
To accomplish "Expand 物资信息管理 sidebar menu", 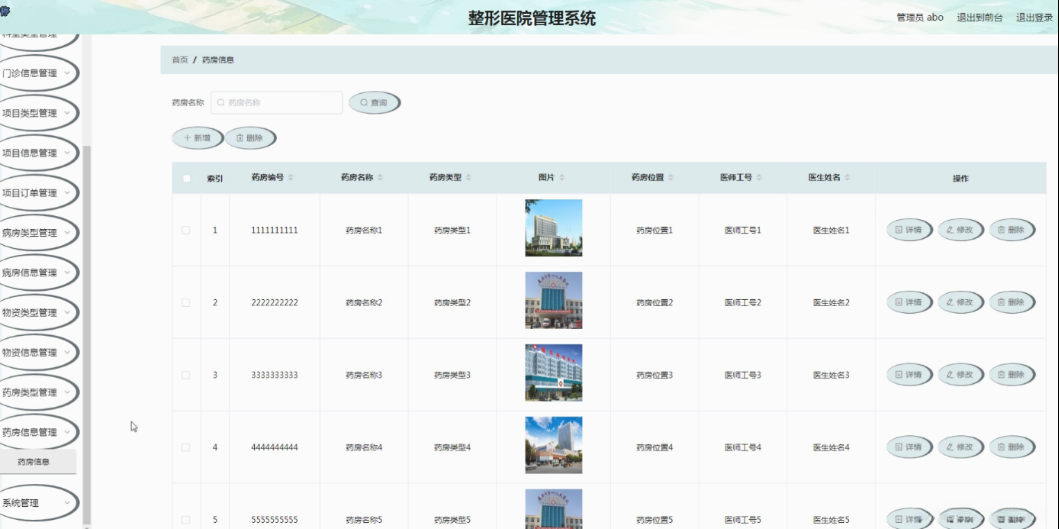I will click(37, 352).
